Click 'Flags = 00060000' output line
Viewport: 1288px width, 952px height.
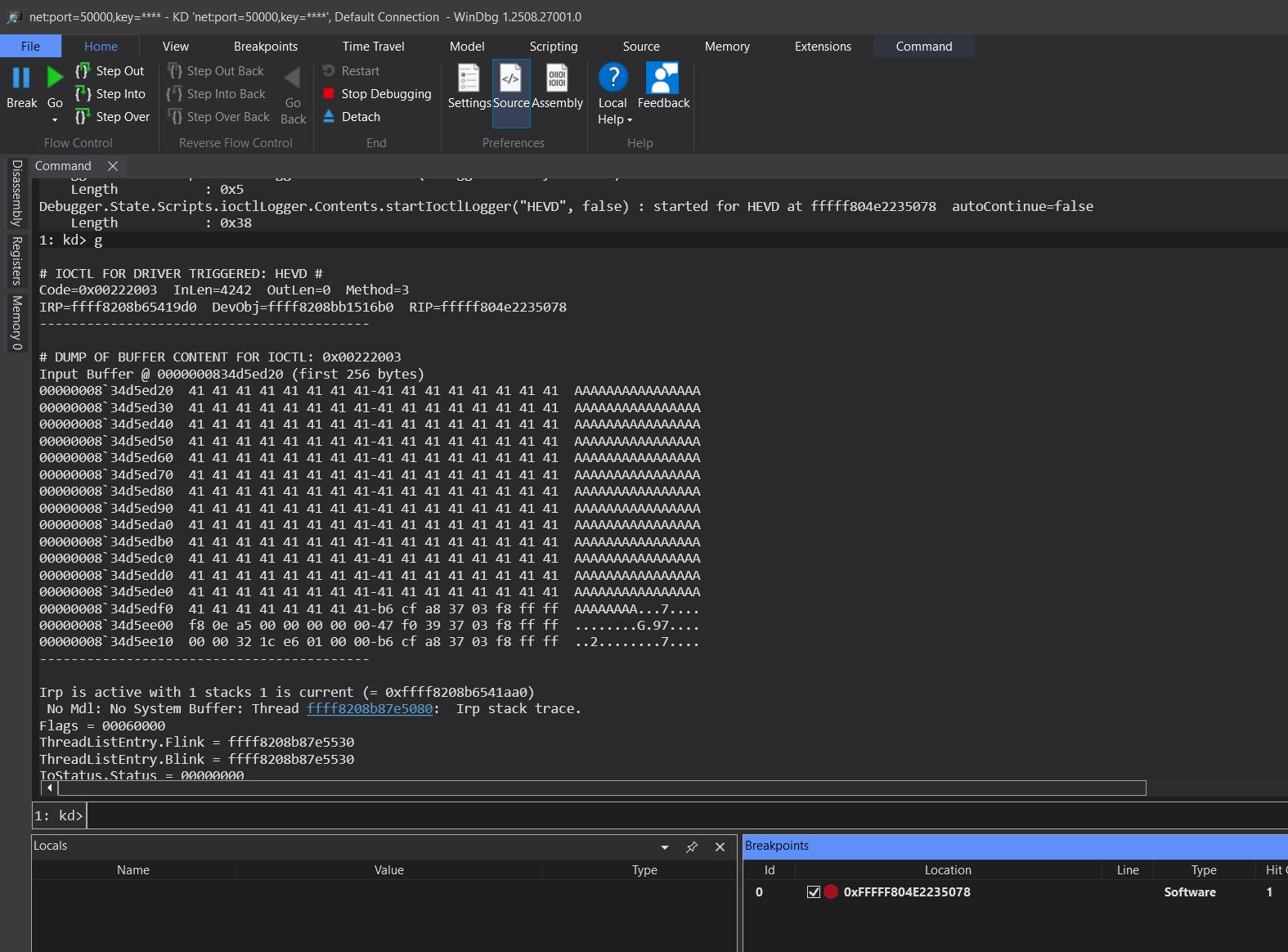coord(102,725)
